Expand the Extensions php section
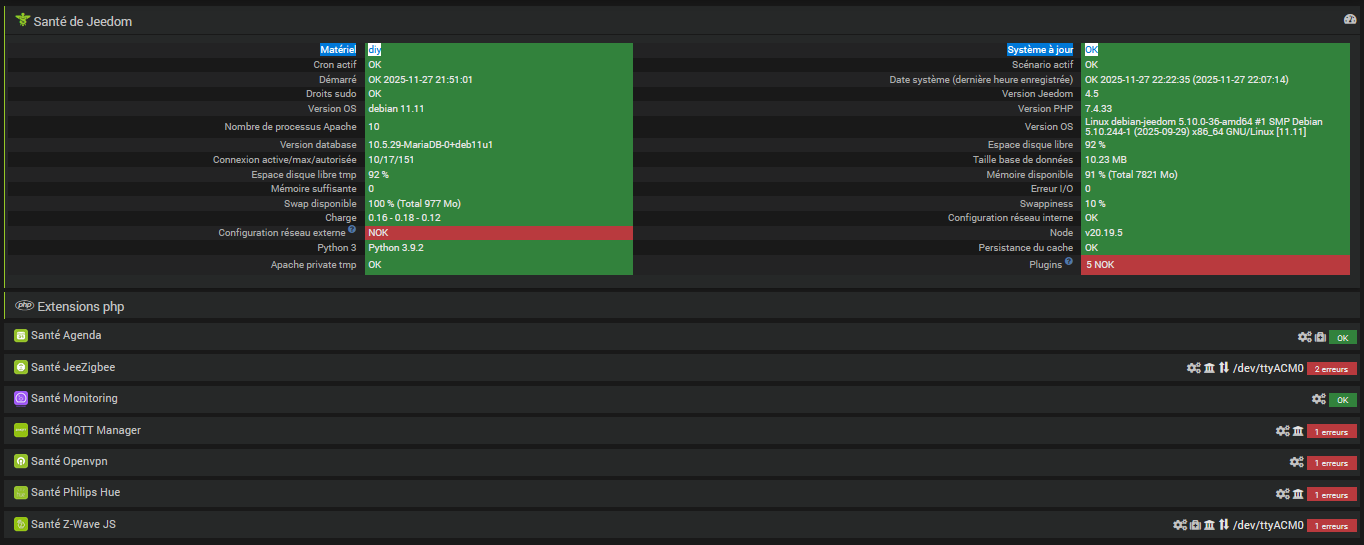Image resolution: width=1364 pixels, height=545 pixels. tap(80, 306)
